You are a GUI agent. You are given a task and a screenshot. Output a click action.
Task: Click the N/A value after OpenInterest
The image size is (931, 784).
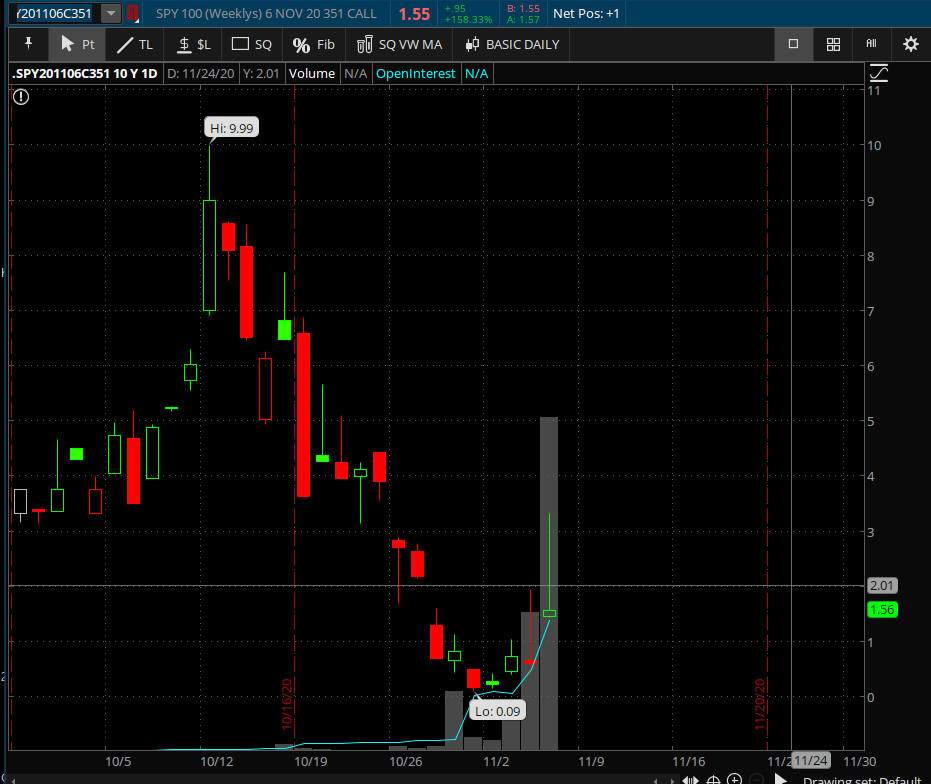(x=476, y=74)
